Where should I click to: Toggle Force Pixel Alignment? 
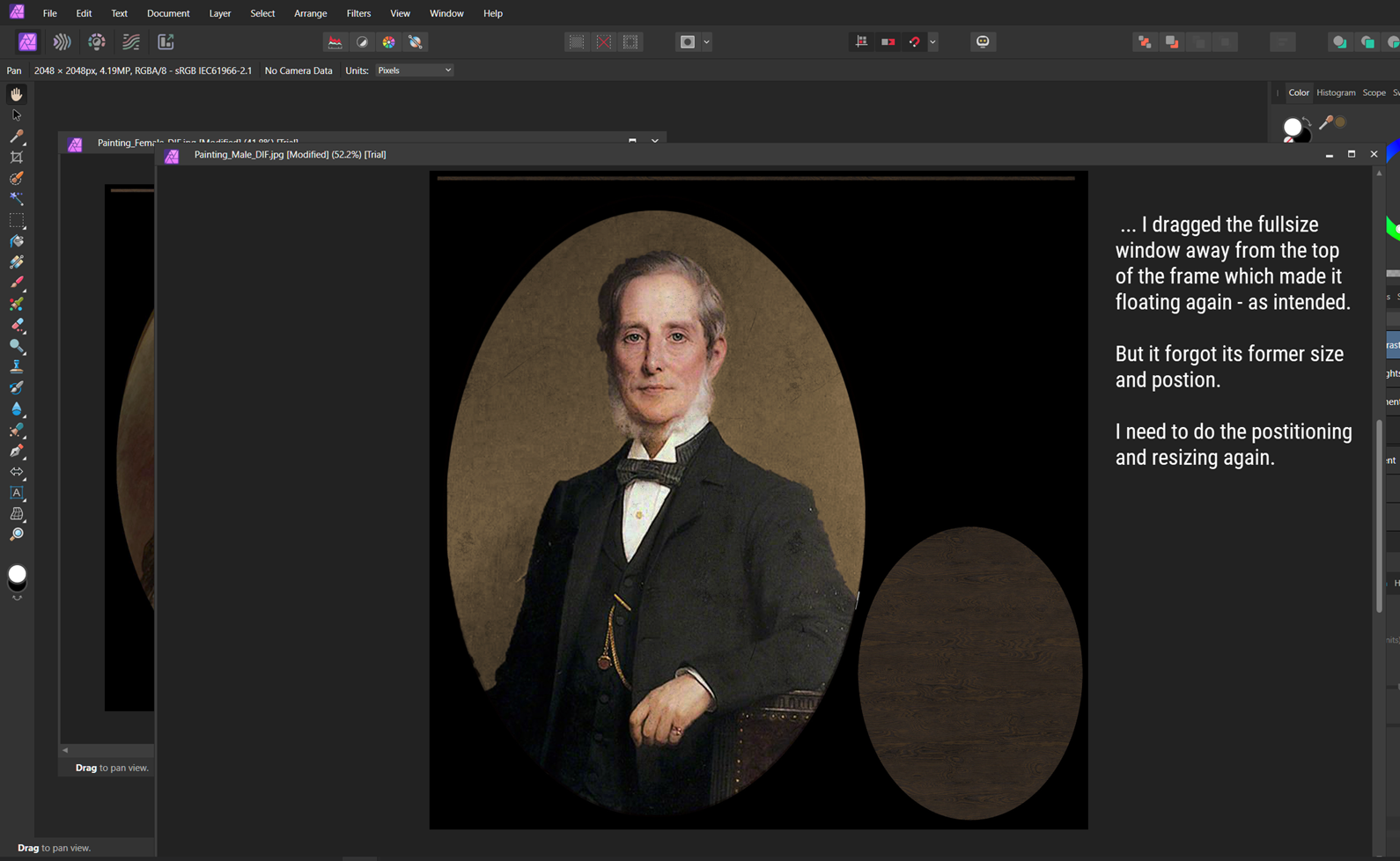(861, 41)
